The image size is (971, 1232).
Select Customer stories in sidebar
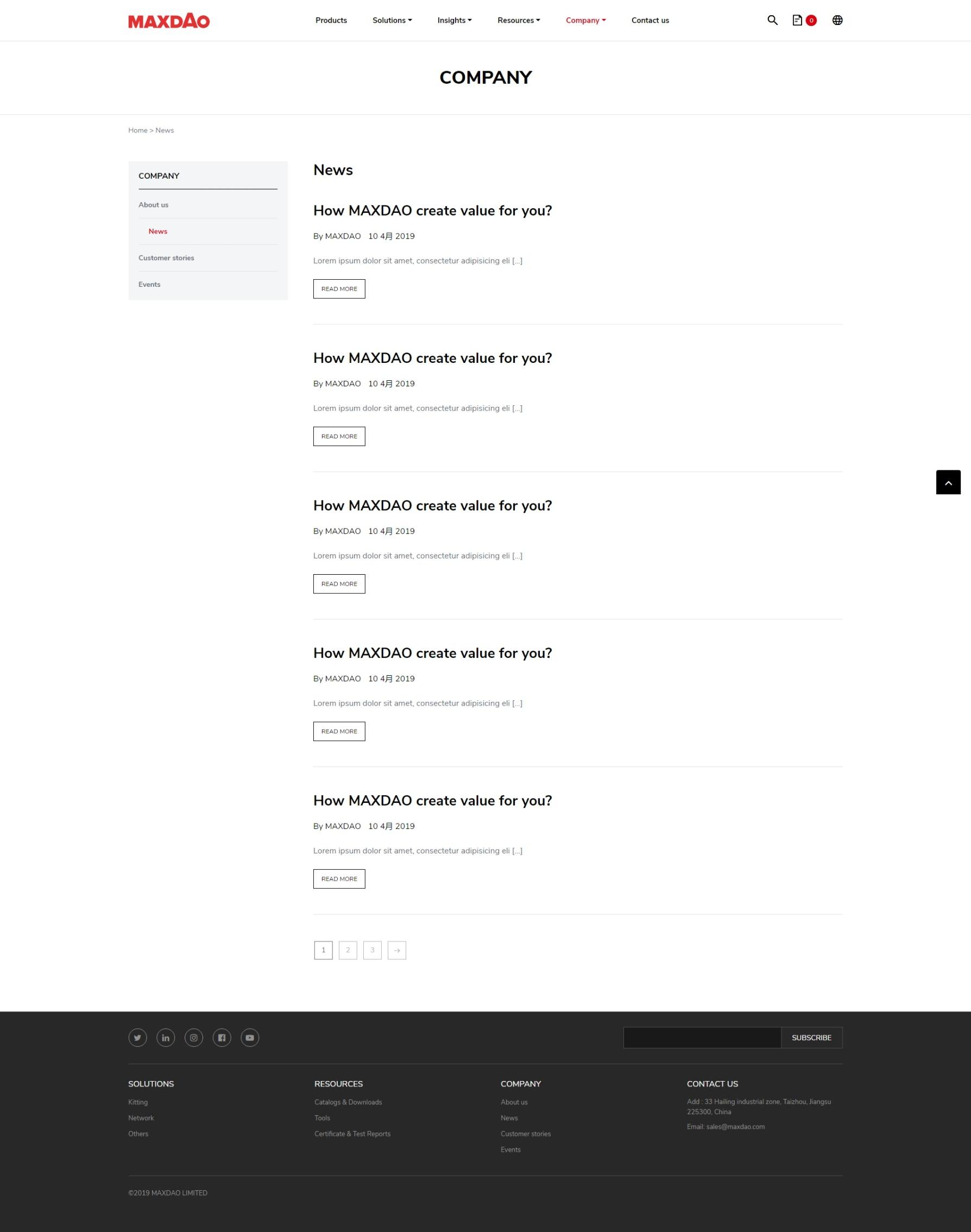coord(167,258)
